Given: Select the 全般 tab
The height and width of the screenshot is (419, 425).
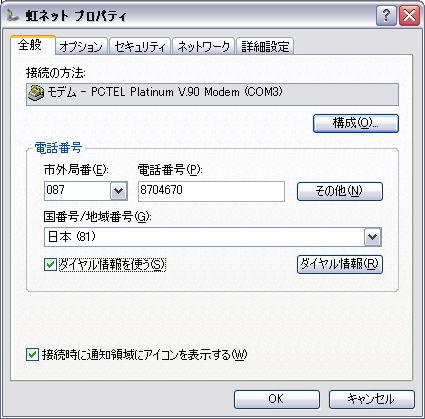Looking at the screenshot, I should point(32,45).
